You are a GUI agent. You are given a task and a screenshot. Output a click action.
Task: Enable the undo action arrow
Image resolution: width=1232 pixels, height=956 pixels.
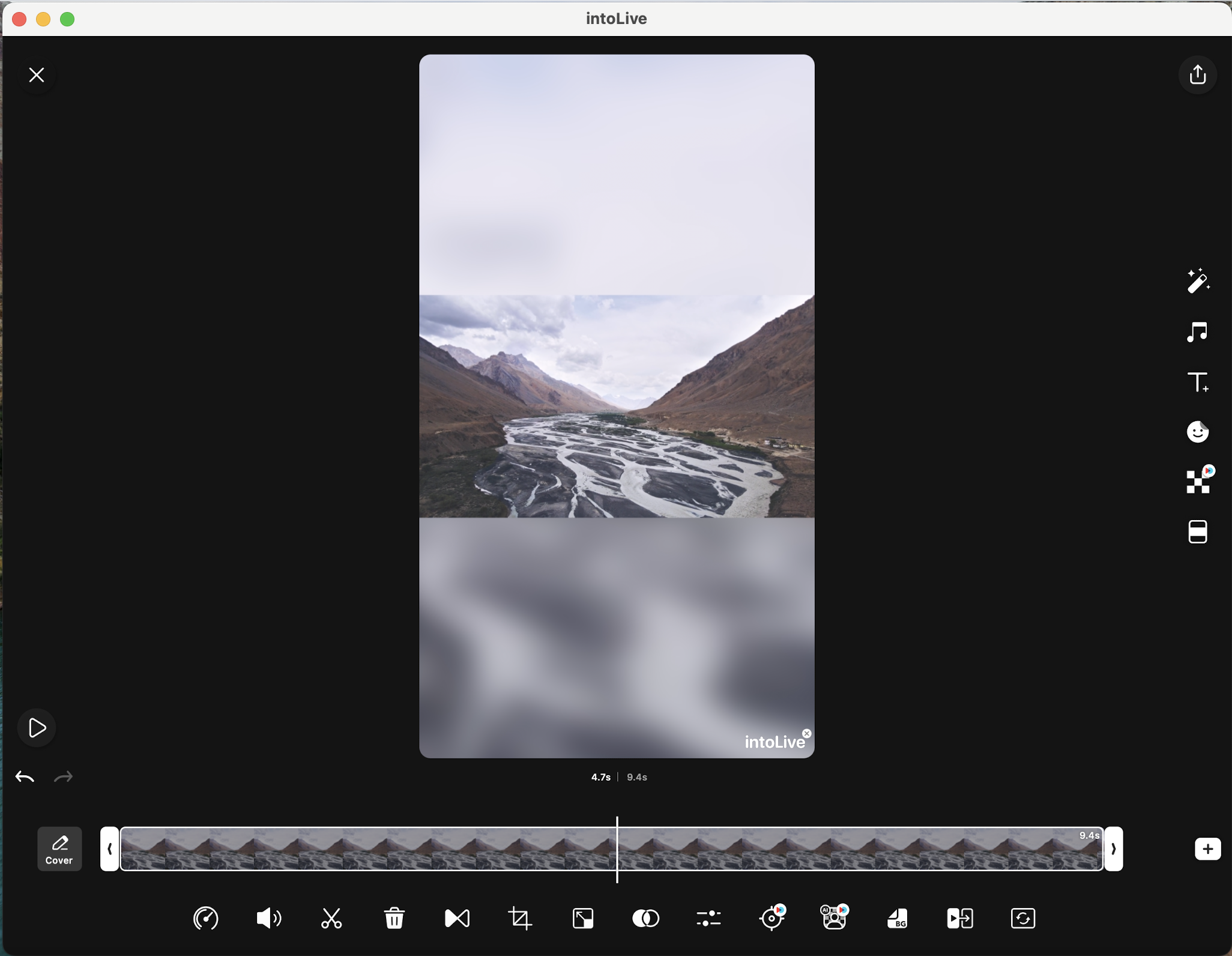[25, 777]
